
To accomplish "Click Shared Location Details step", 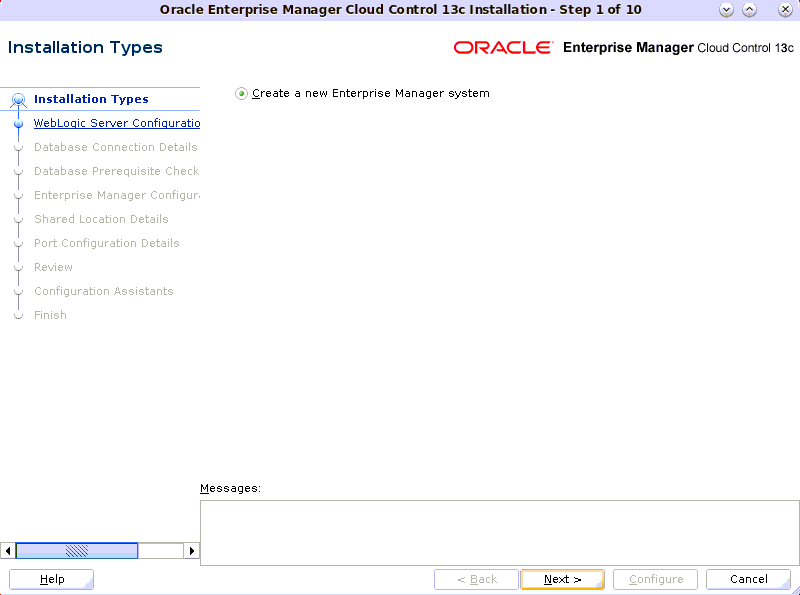I will (101, 219).
